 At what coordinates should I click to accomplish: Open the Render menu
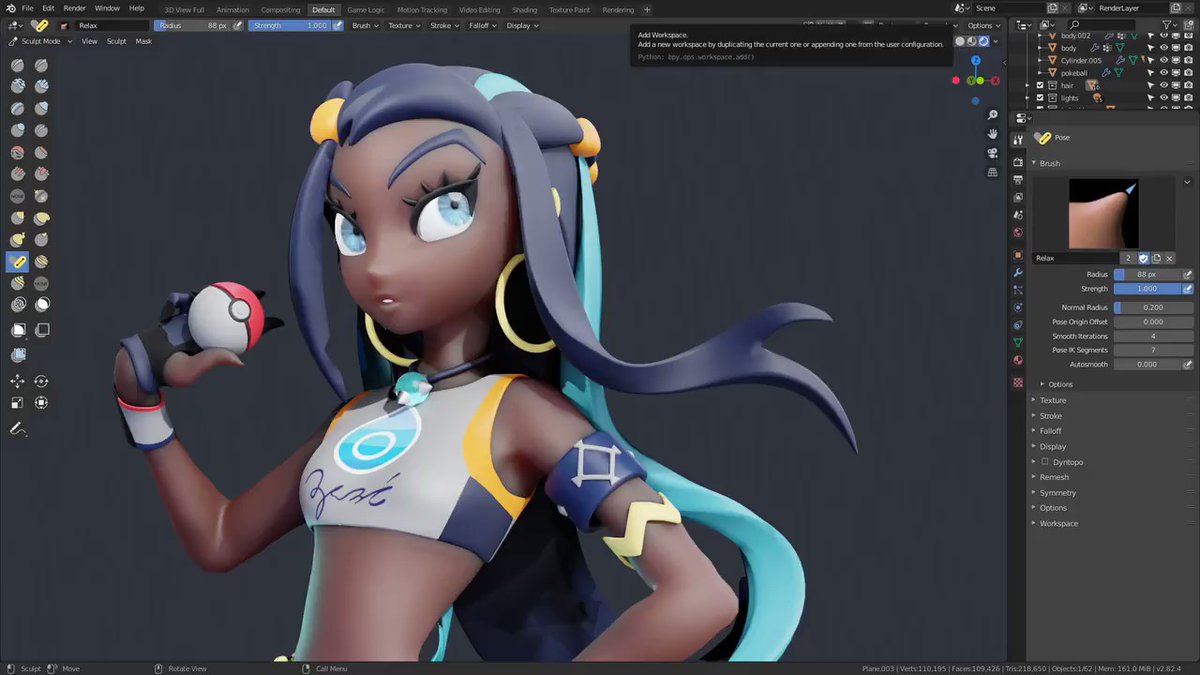click(x=75, y=8)
